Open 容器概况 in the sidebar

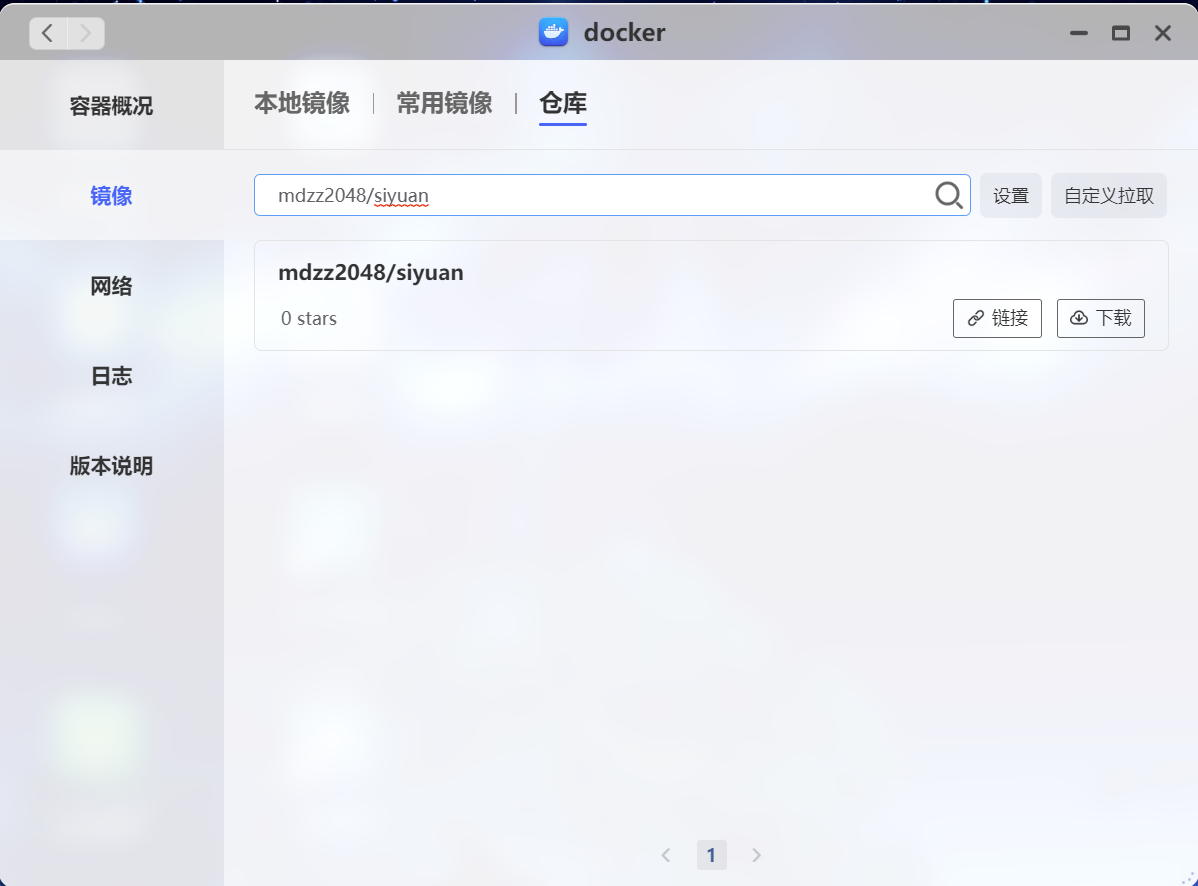[112, 105]
